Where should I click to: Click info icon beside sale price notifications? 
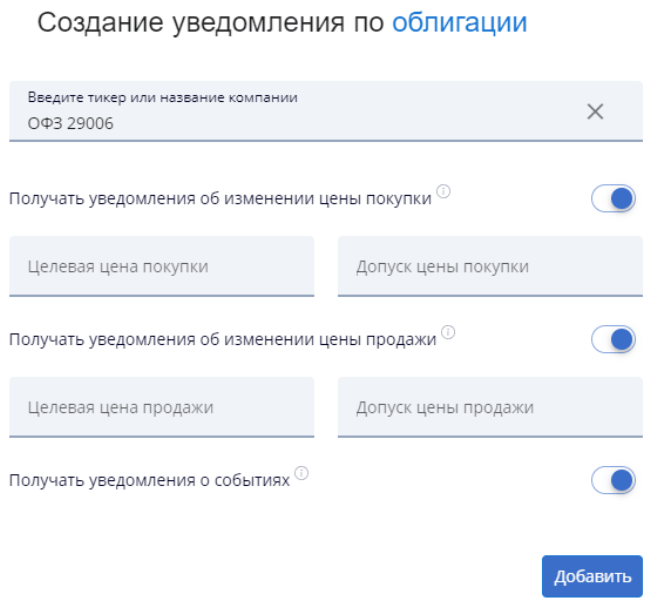(448, 333)
